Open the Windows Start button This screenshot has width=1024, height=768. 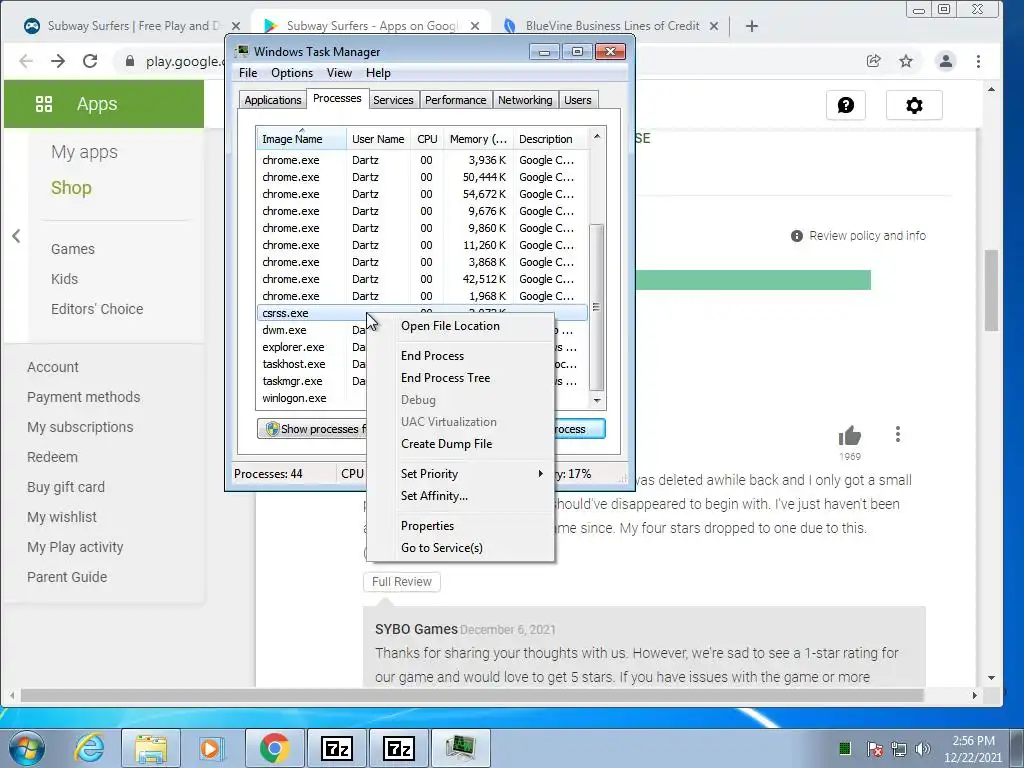[27, 748]
